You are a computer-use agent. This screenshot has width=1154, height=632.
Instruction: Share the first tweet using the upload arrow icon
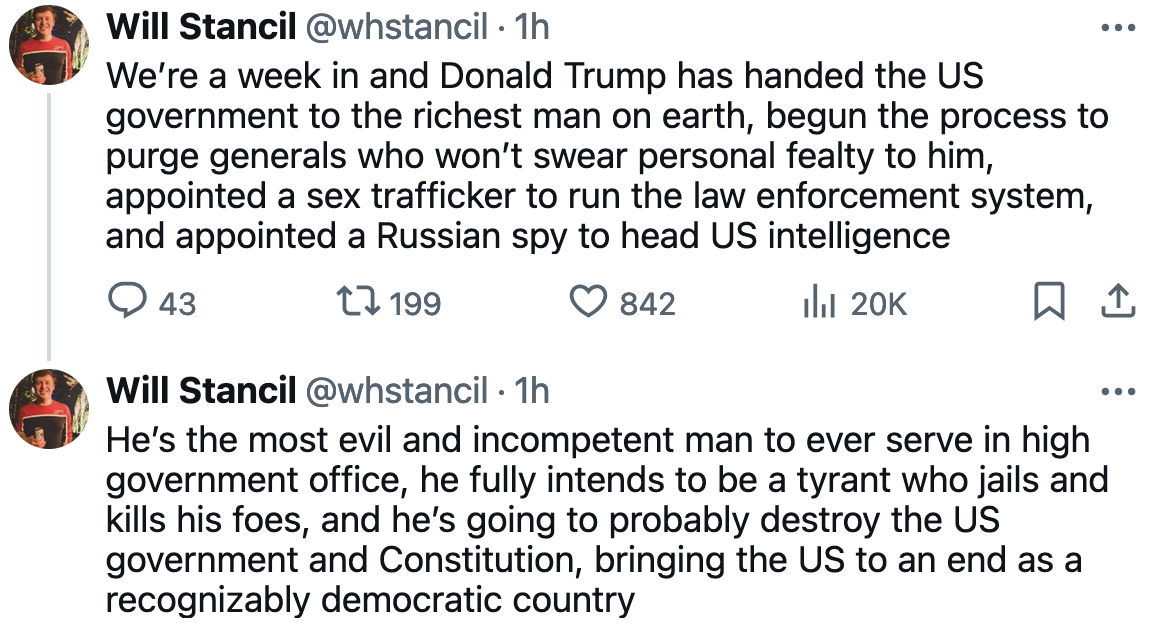click(1117, 302)
